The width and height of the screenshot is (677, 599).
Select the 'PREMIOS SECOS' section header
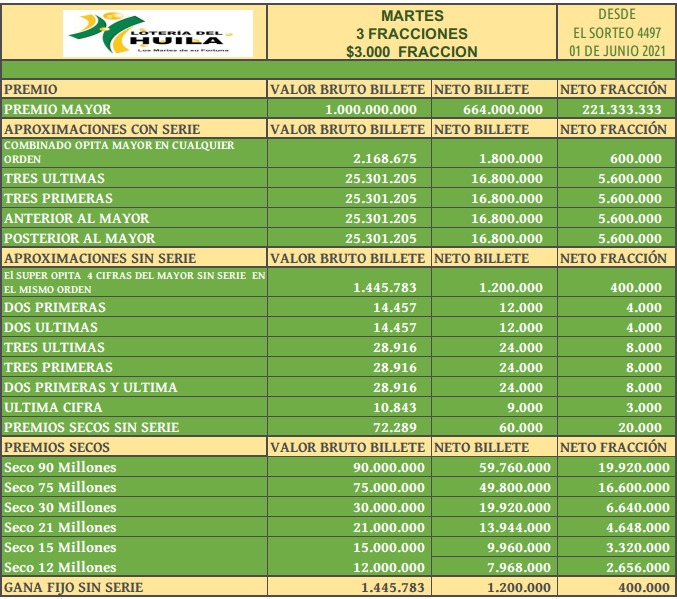tap(57, 447)
